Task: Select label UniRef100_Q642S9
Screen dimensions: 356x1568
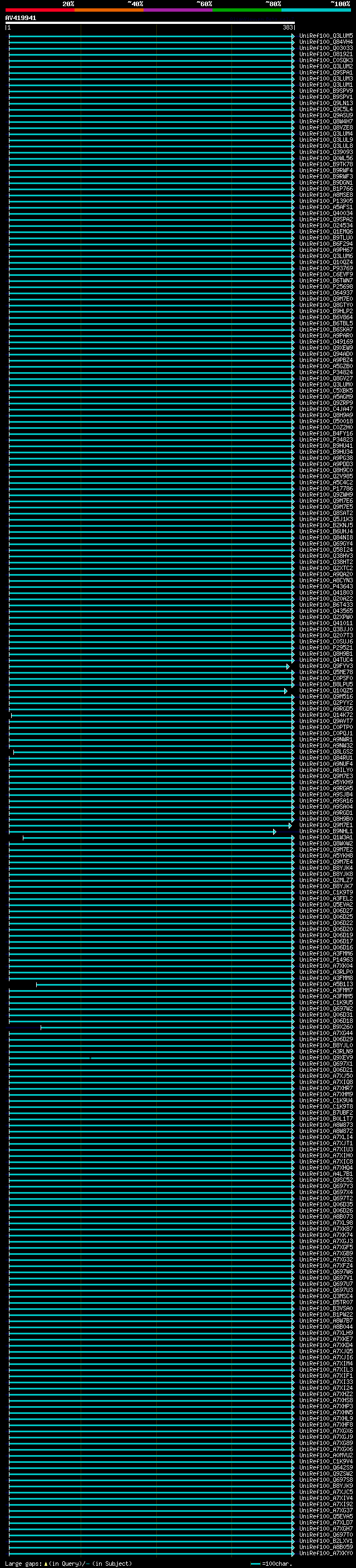Action: [325, 1467]
